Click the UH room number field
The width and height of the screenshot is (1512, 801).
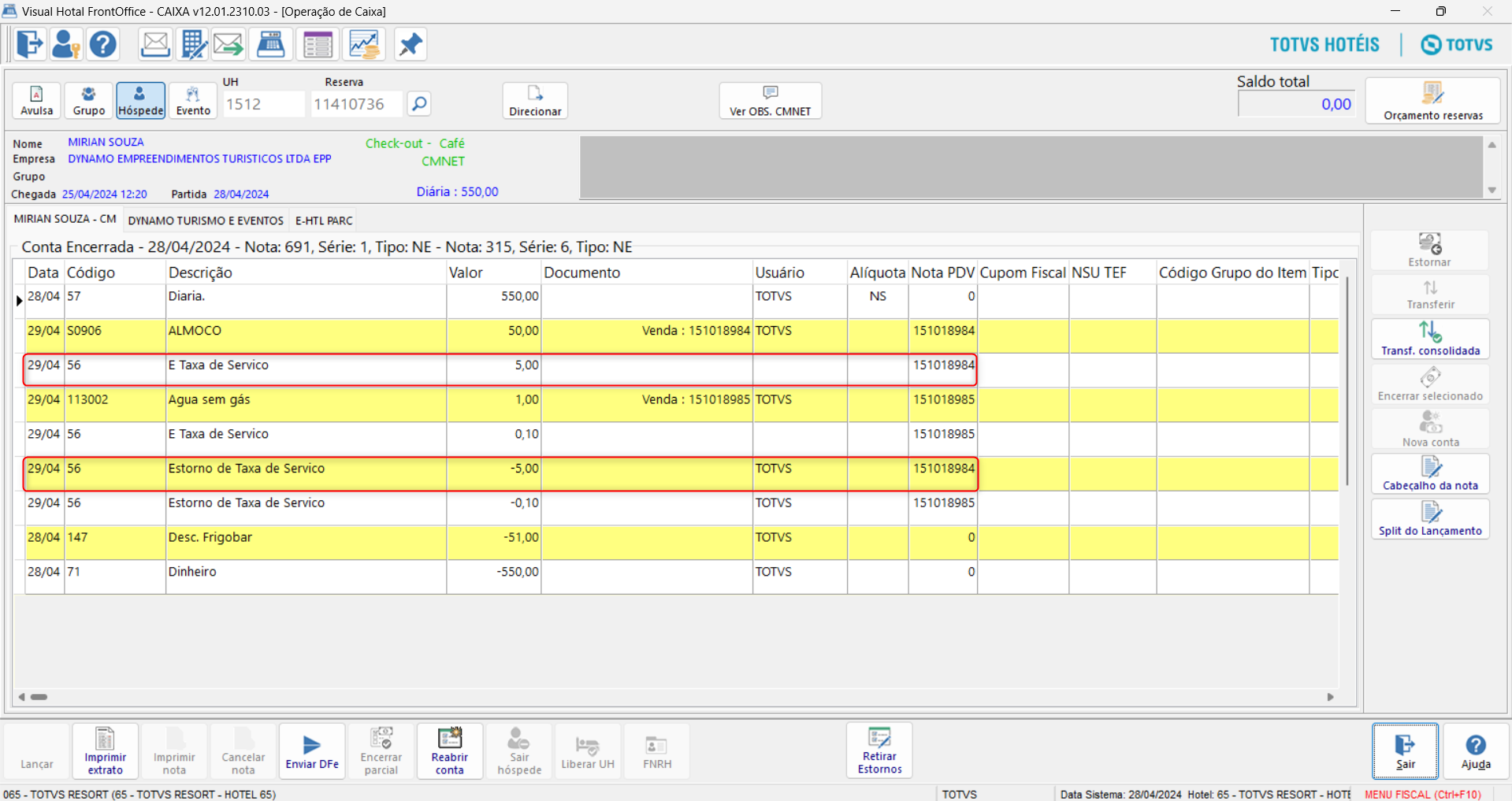(263, 104)
